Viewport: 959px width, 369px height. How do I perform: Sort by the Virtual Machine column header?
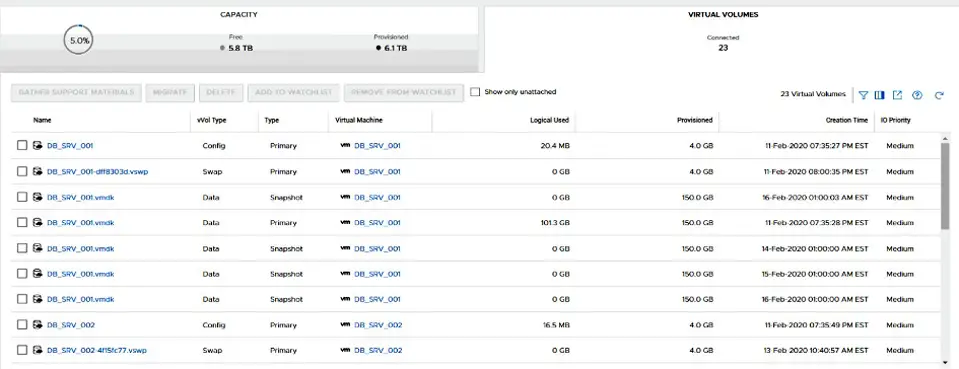359,121
